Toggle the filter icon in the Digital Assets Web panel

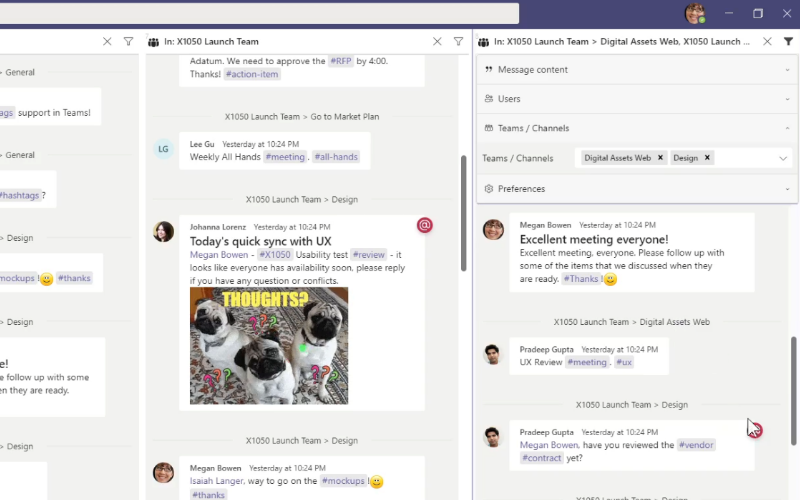[787, 42]
